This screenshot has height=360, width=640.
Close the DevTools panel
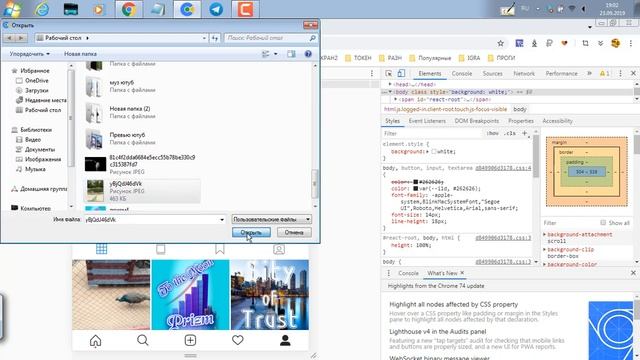tap(633, 73)
